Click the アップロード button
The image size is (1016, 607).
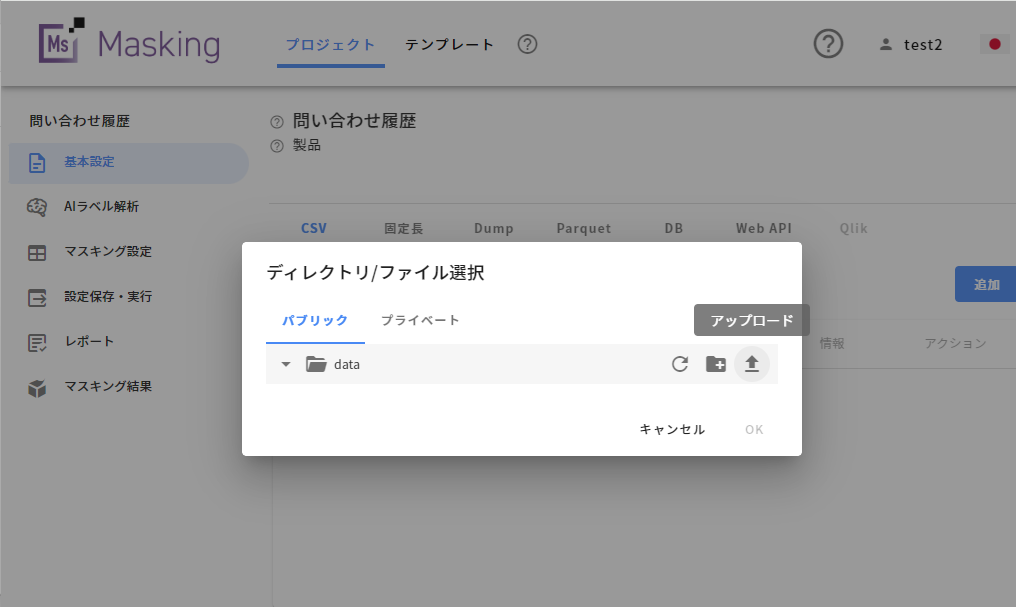click(x=751, y=320)
